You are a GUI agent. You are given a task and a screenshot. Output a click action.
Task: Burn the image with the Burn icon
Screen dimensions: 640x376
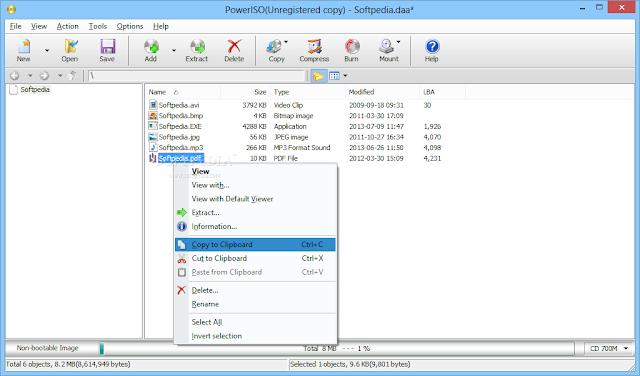point(351,50)
